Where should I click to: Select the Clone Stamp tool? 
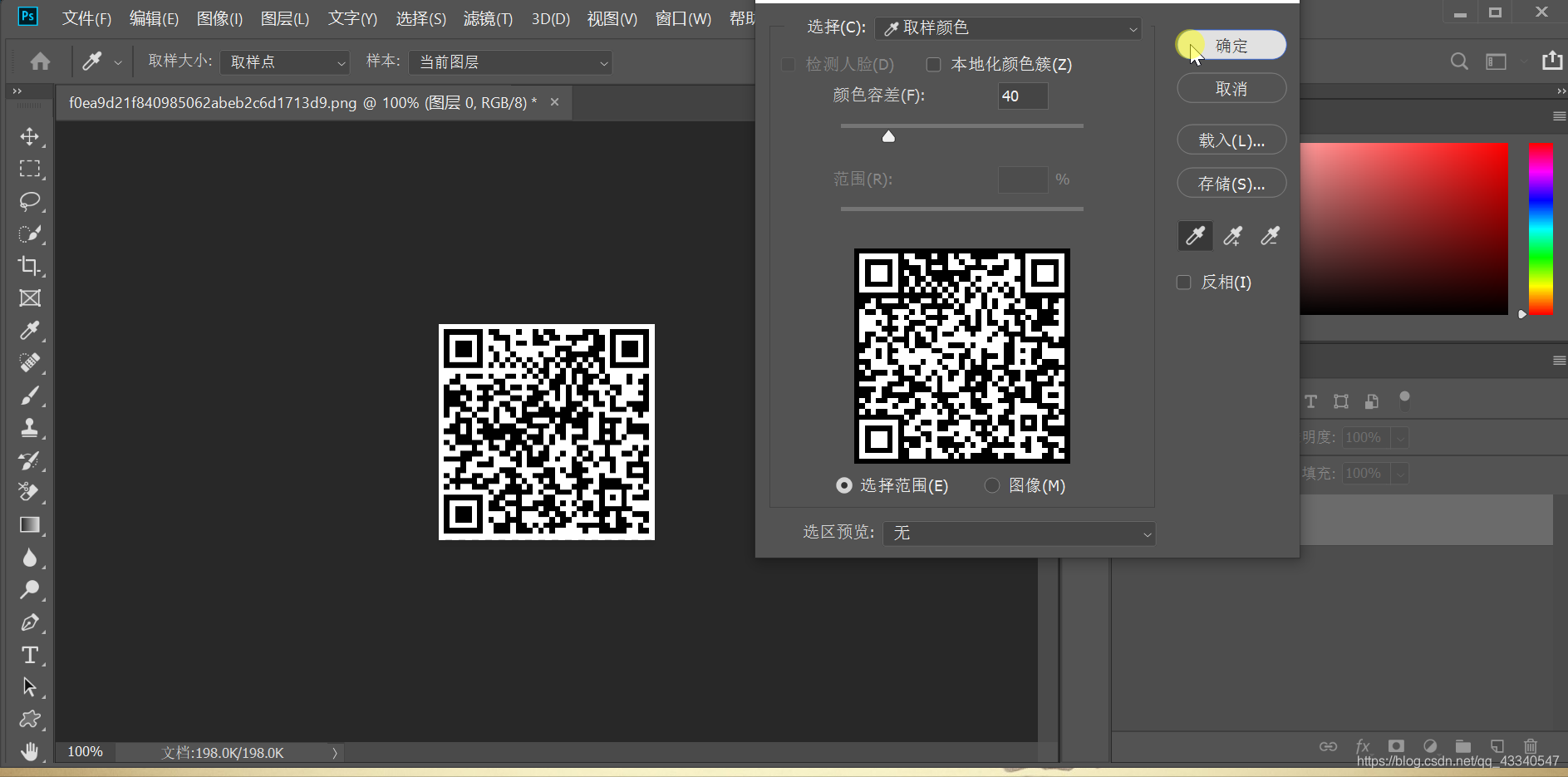point(30,428)
